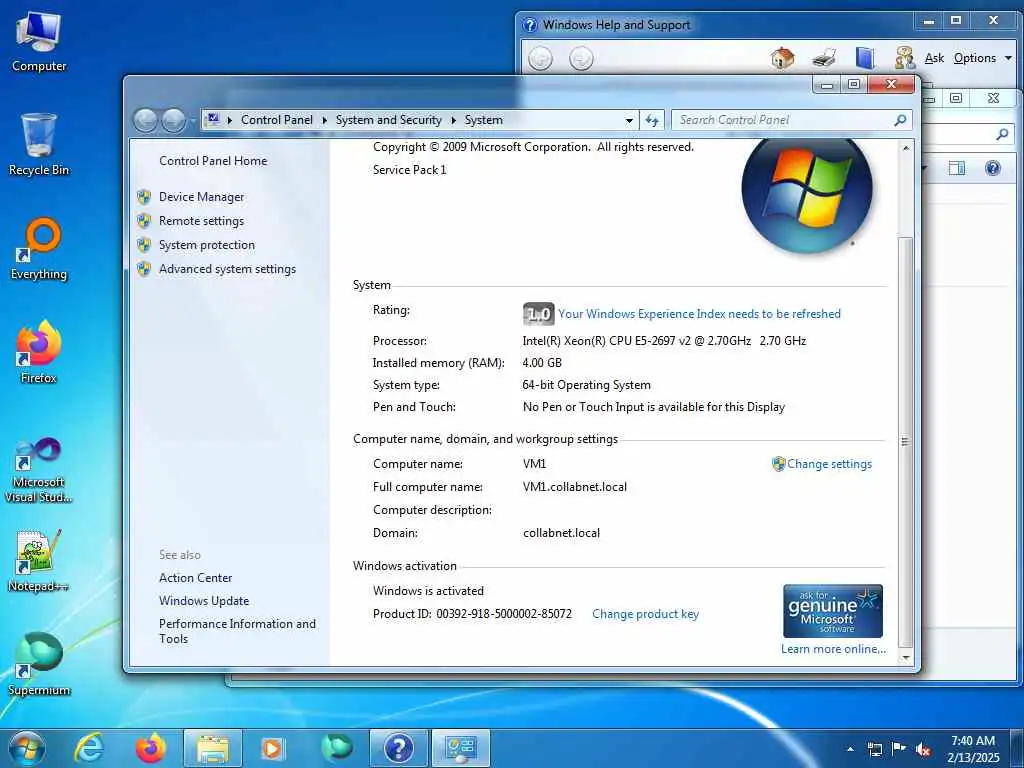
Task: Open Firefox from the taskbar
Action: coord(150,748)
